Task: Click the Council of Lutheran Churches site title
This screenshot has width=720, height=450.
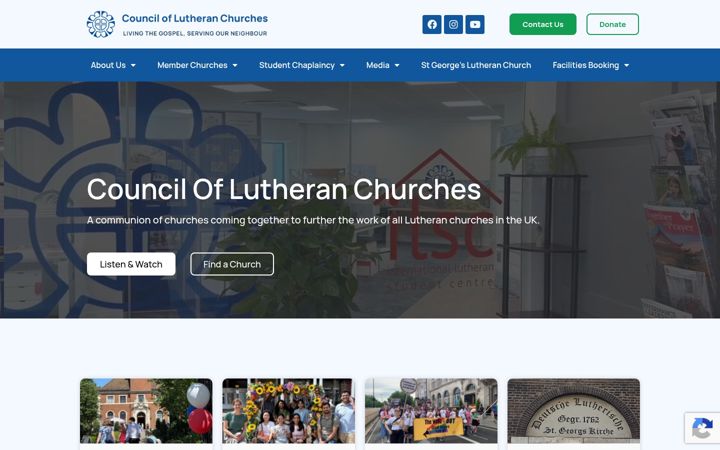Action: coord(195,18)
